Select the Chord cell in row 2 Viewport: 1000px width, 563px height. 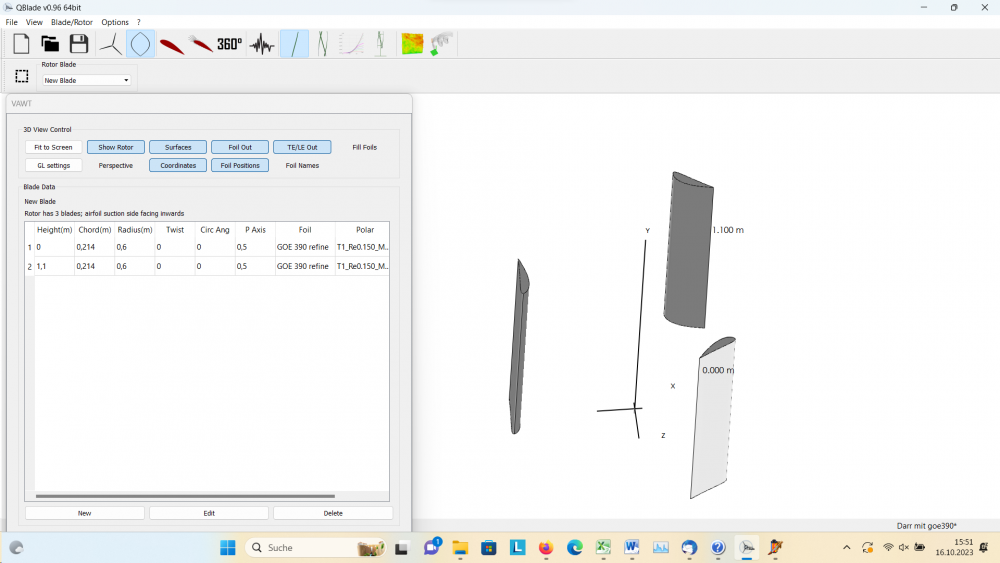coord(94,266)
